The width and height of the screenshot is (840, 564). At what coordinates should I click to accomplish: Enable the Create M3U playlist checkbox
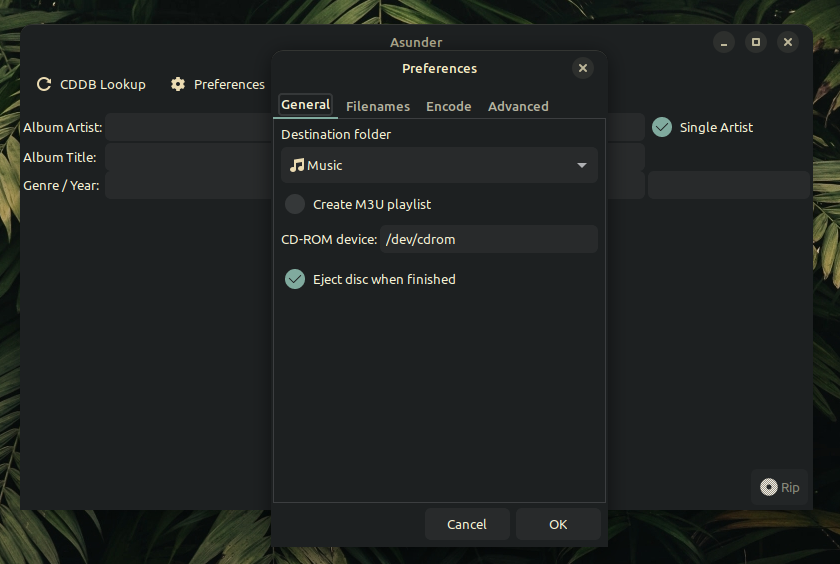(x=295, y=204)
